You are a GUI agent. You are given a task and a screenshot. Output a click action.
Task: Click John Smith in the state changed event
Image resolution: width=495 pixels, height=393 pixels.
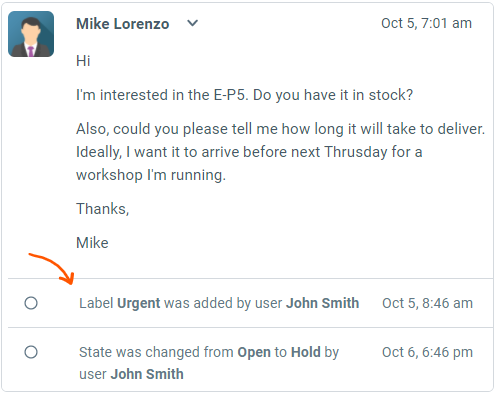coord(147,374)
